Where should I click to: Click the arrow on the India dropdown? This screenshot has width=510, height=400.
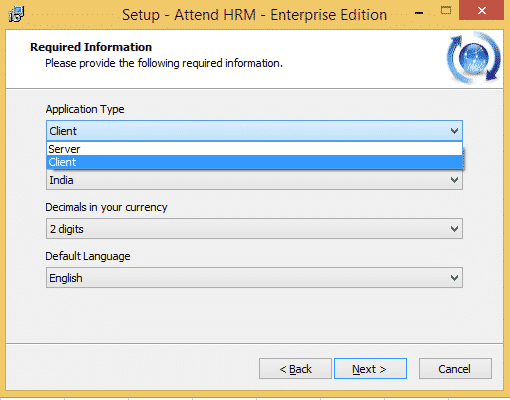tap(454, 180)
